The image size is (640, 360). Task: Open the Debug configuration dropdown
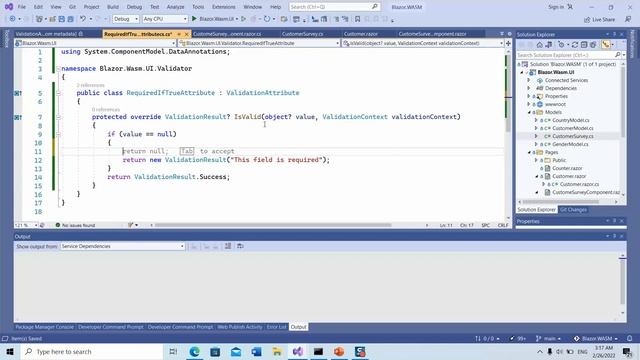click(126, 19)
